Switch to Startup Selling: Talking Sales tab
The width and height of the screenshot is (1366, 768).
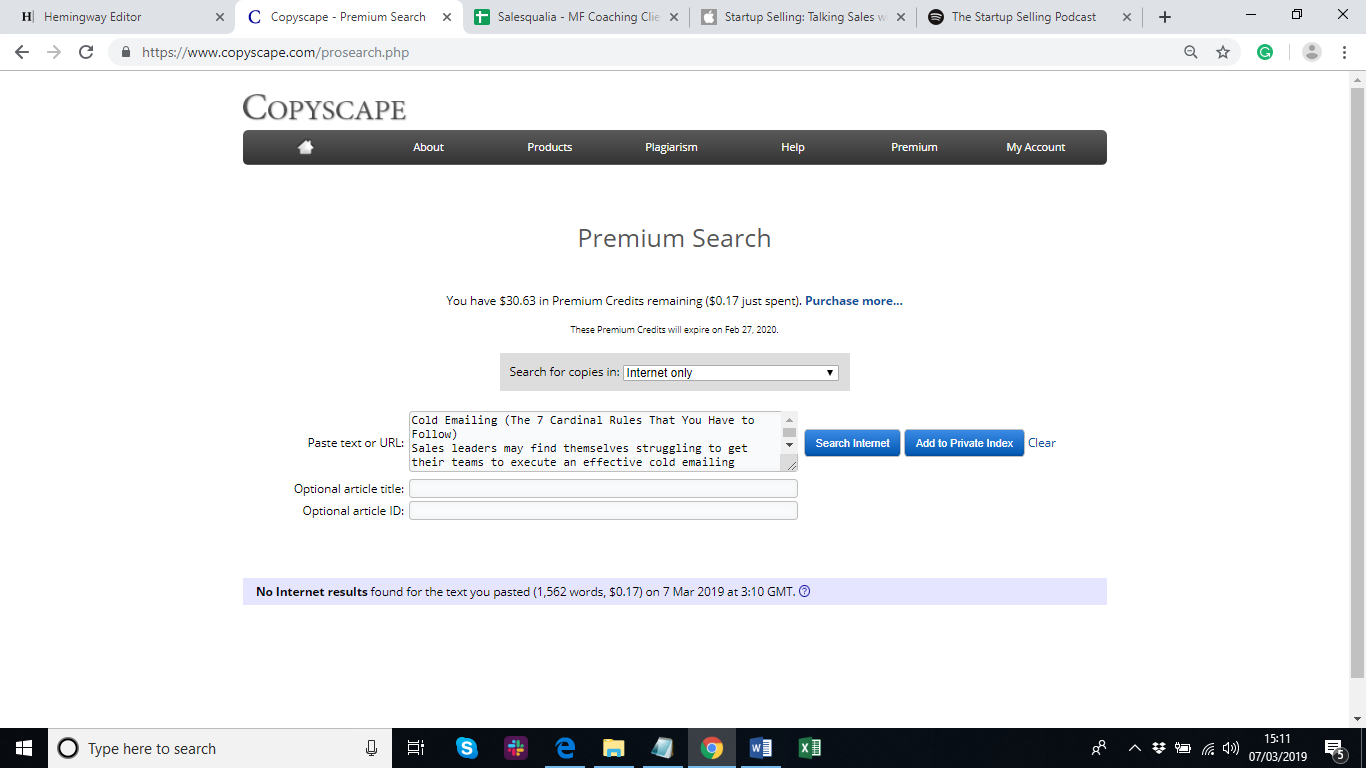click(803, 17)
